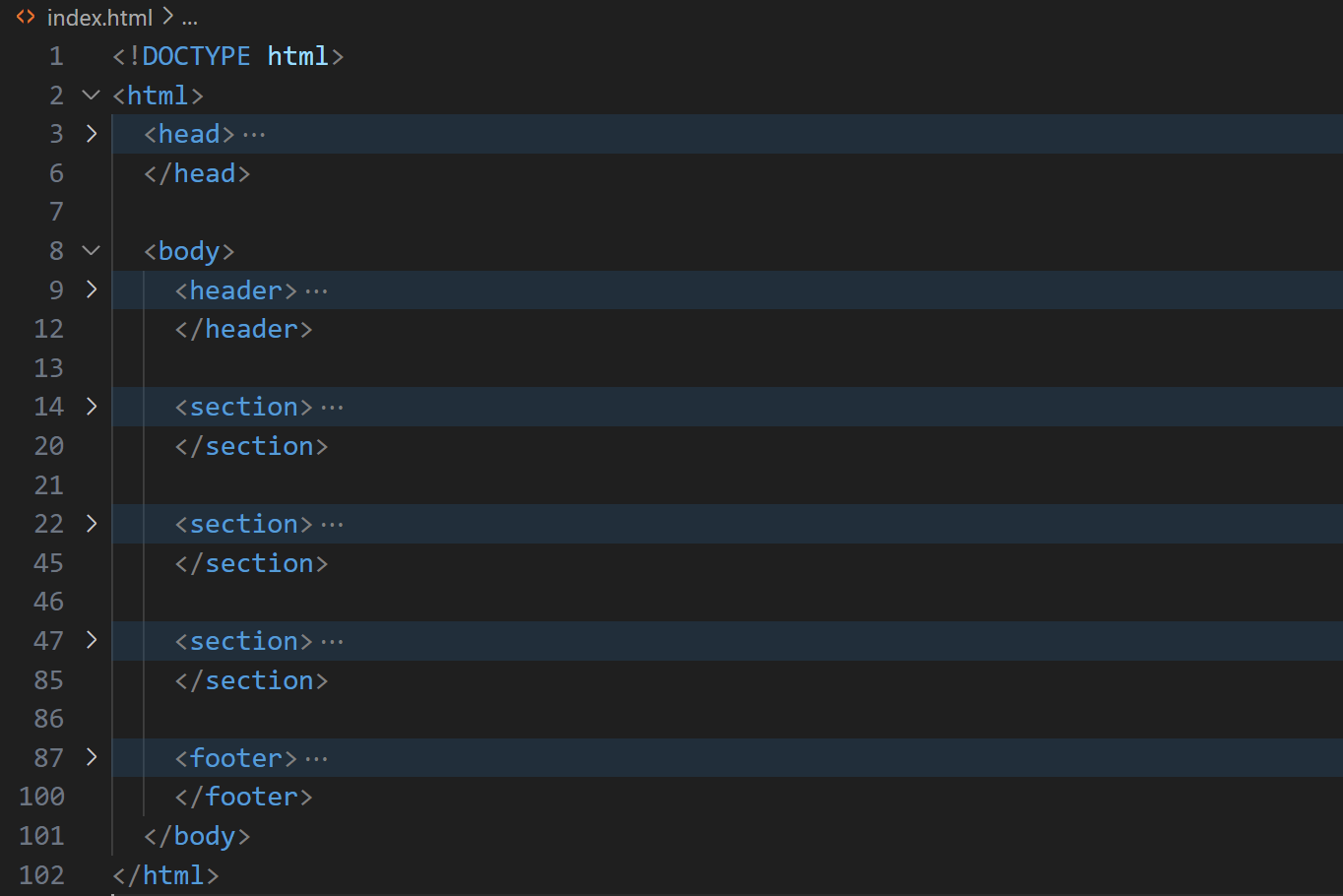
Task: Unfold the section starting at line 47
Action: (x=92, y=641)
